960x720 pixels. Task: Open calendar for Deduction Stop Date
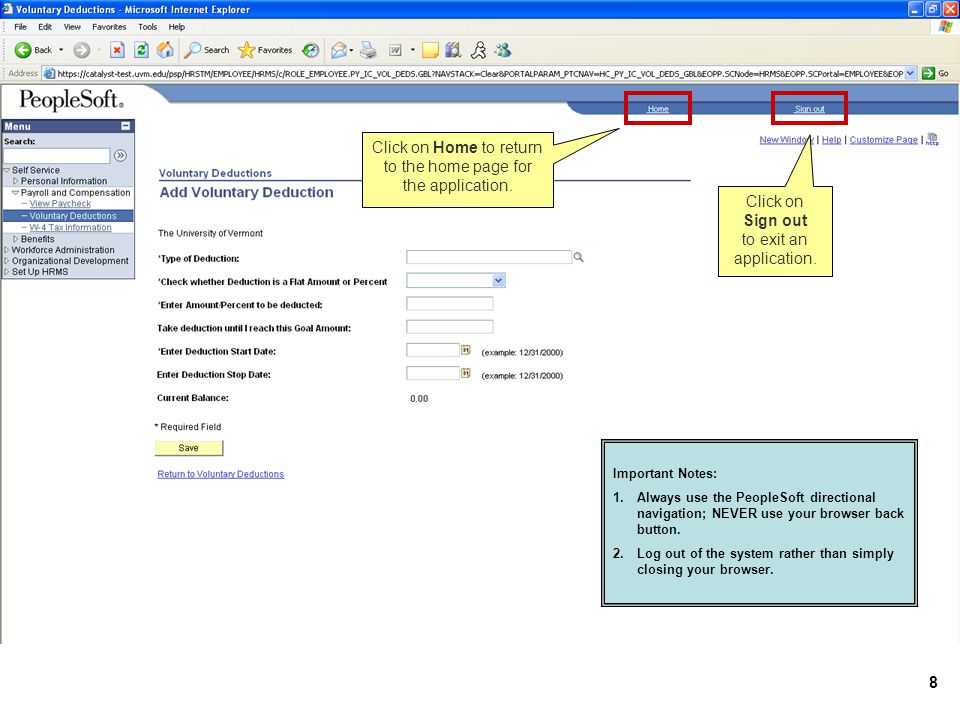[x=465, y=373]
